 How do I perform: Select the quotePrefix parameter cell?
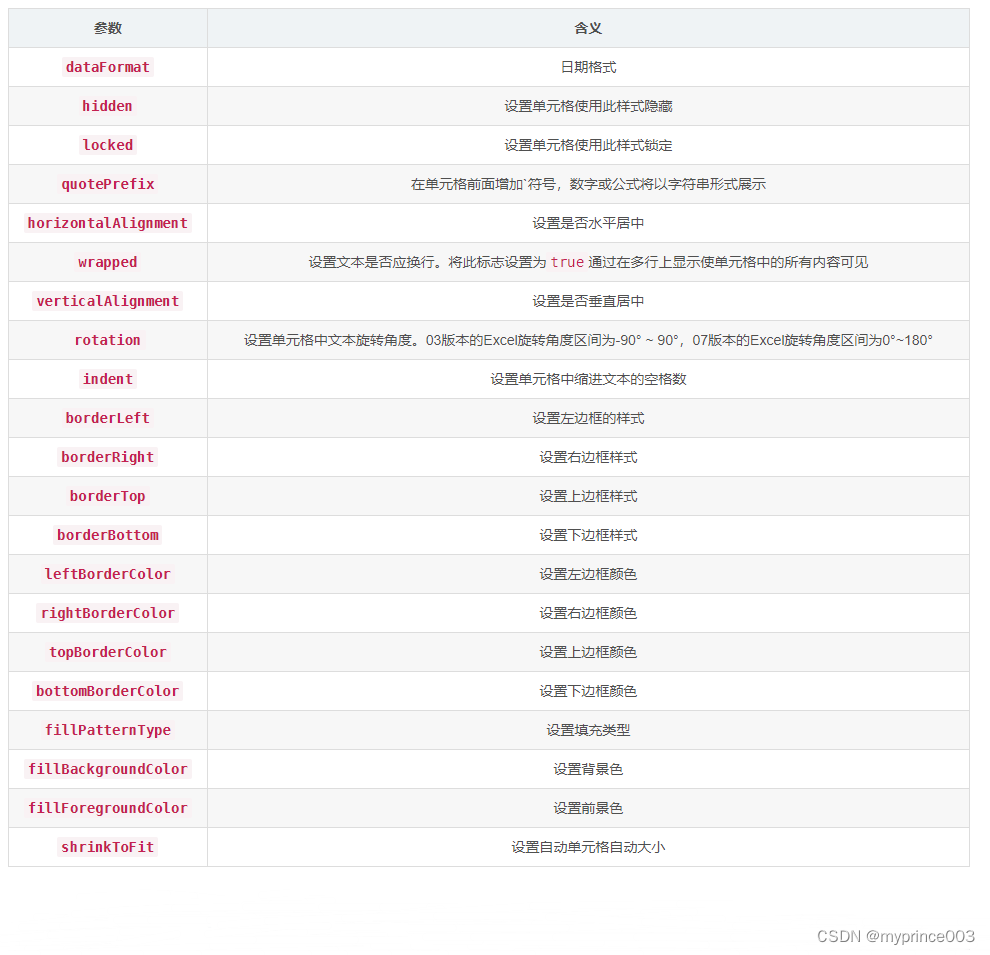pyautogui.click(x=107, y=184)
